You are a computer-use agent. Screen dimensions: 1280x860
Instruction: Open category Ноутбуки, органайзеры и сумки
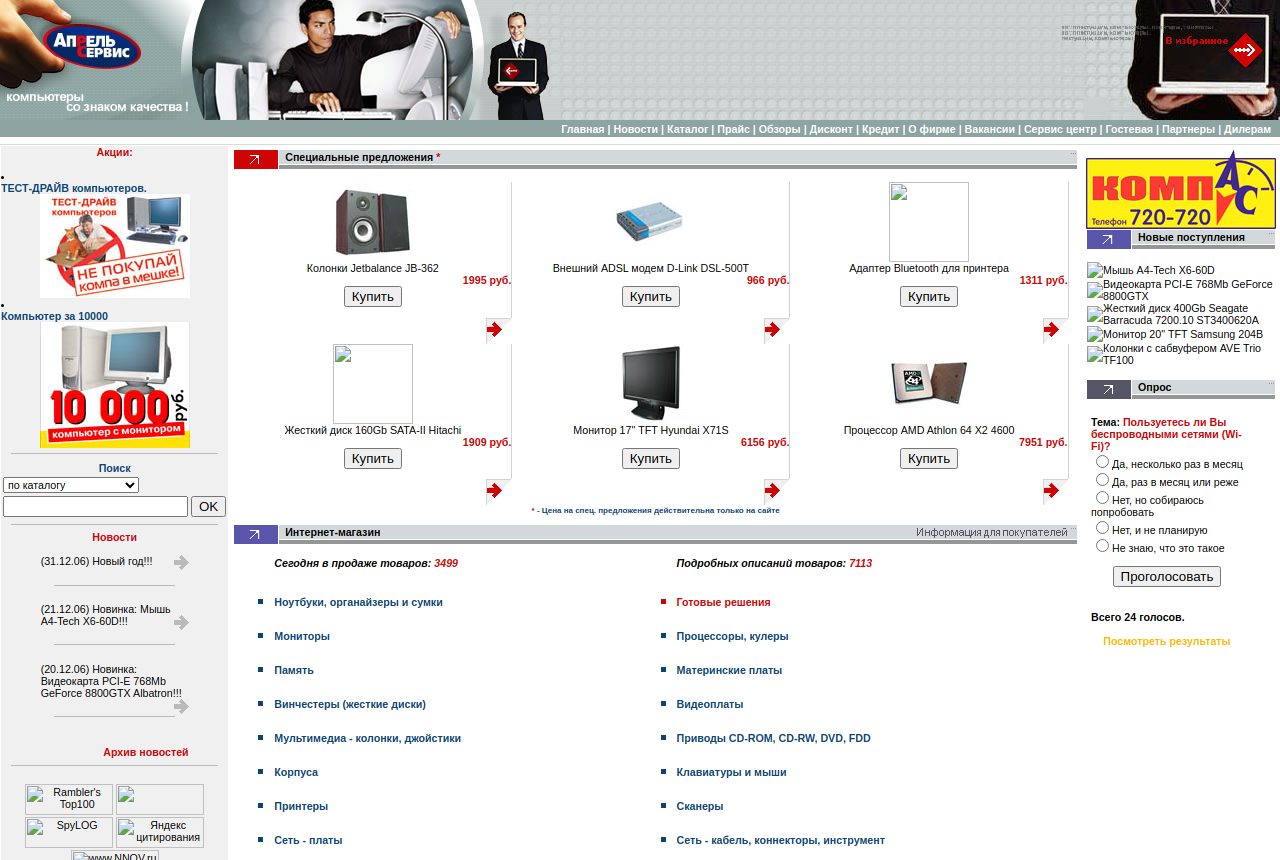coord(358,602)
